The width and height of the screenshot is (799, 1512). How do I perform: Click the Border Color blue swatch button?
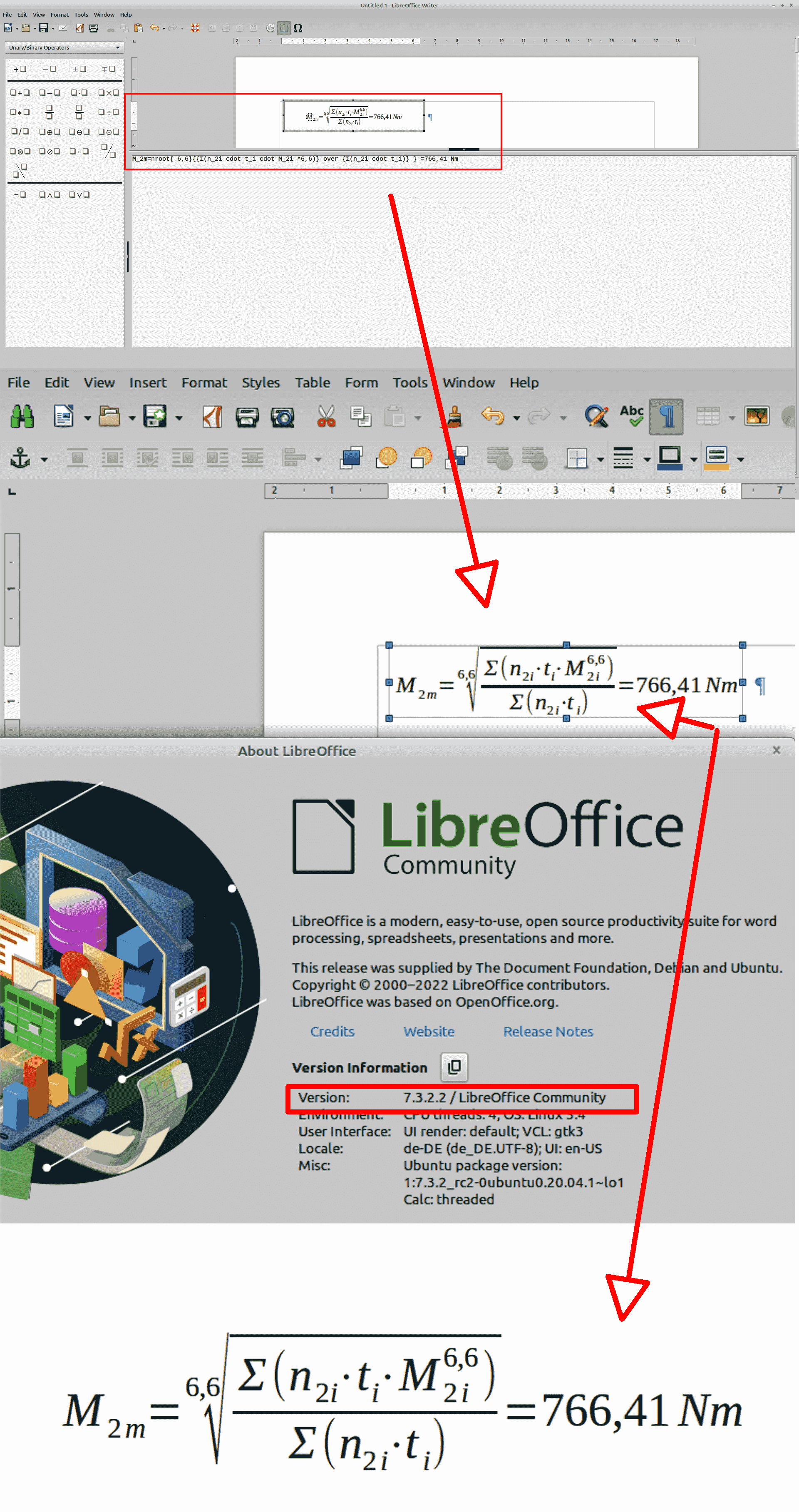(x=669, y=458)
